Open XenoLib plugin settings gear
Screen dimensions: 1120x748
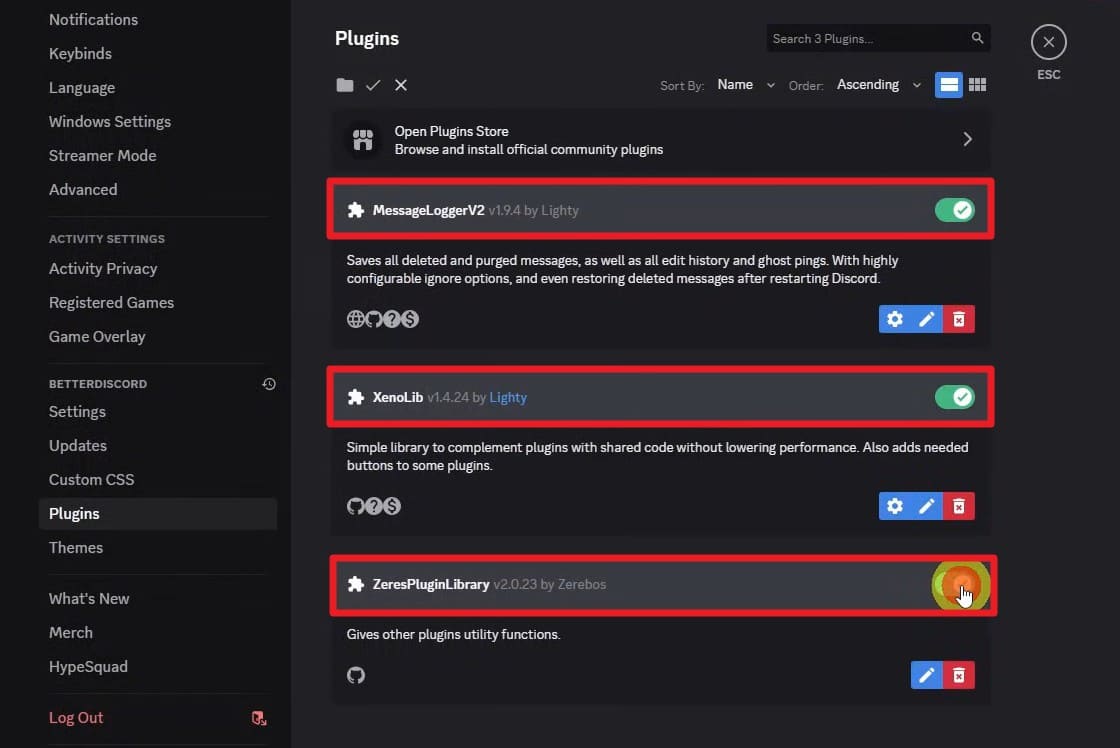pos(894,506)
